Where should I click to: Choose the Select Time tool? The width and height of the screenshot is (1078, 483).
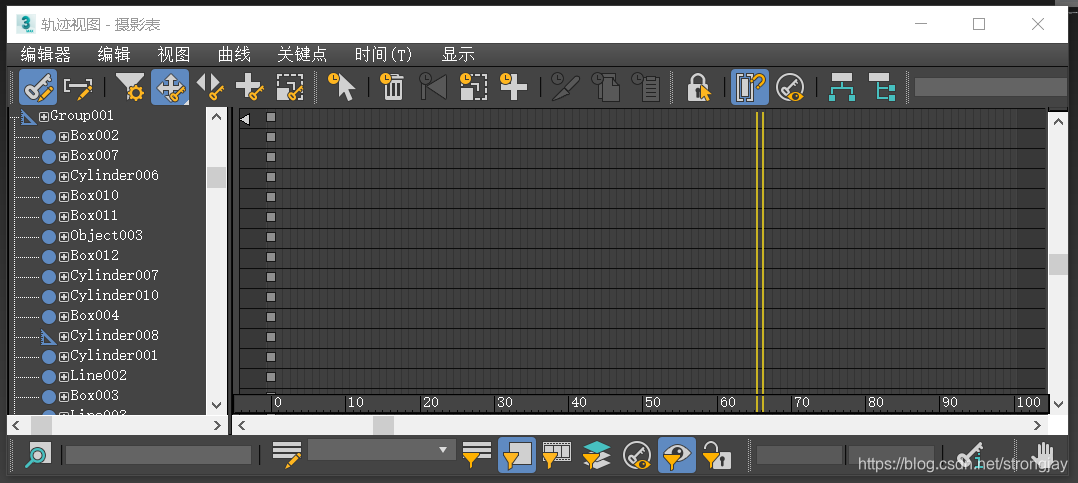point(341,87)
